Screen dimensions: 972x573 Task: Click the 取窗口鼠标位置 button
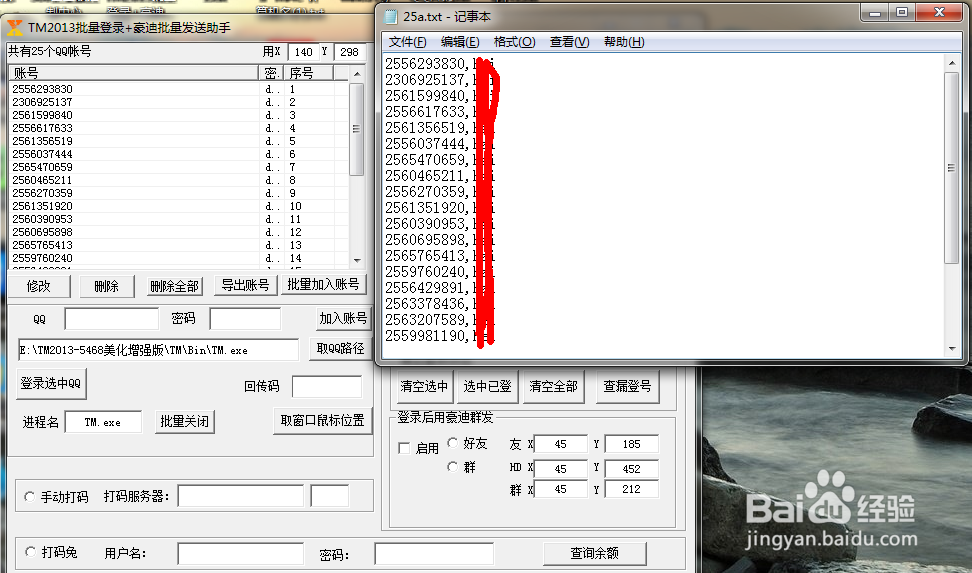click(322, 420)
